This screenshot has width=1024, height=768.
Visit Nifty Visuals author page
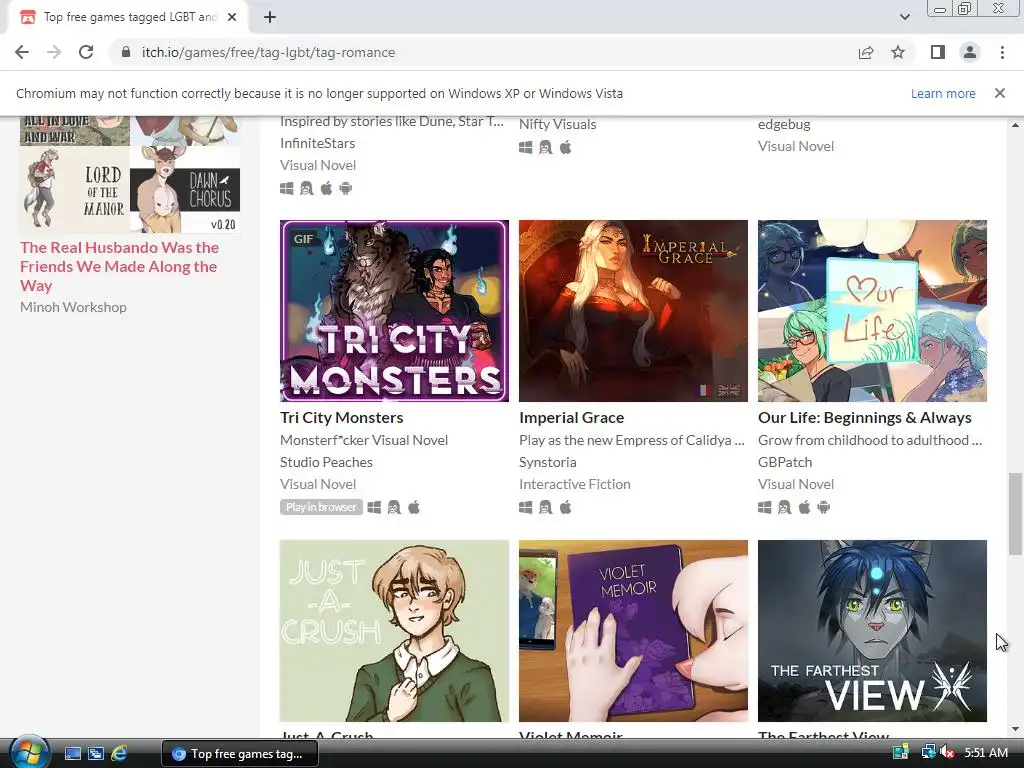click(558, 124)
